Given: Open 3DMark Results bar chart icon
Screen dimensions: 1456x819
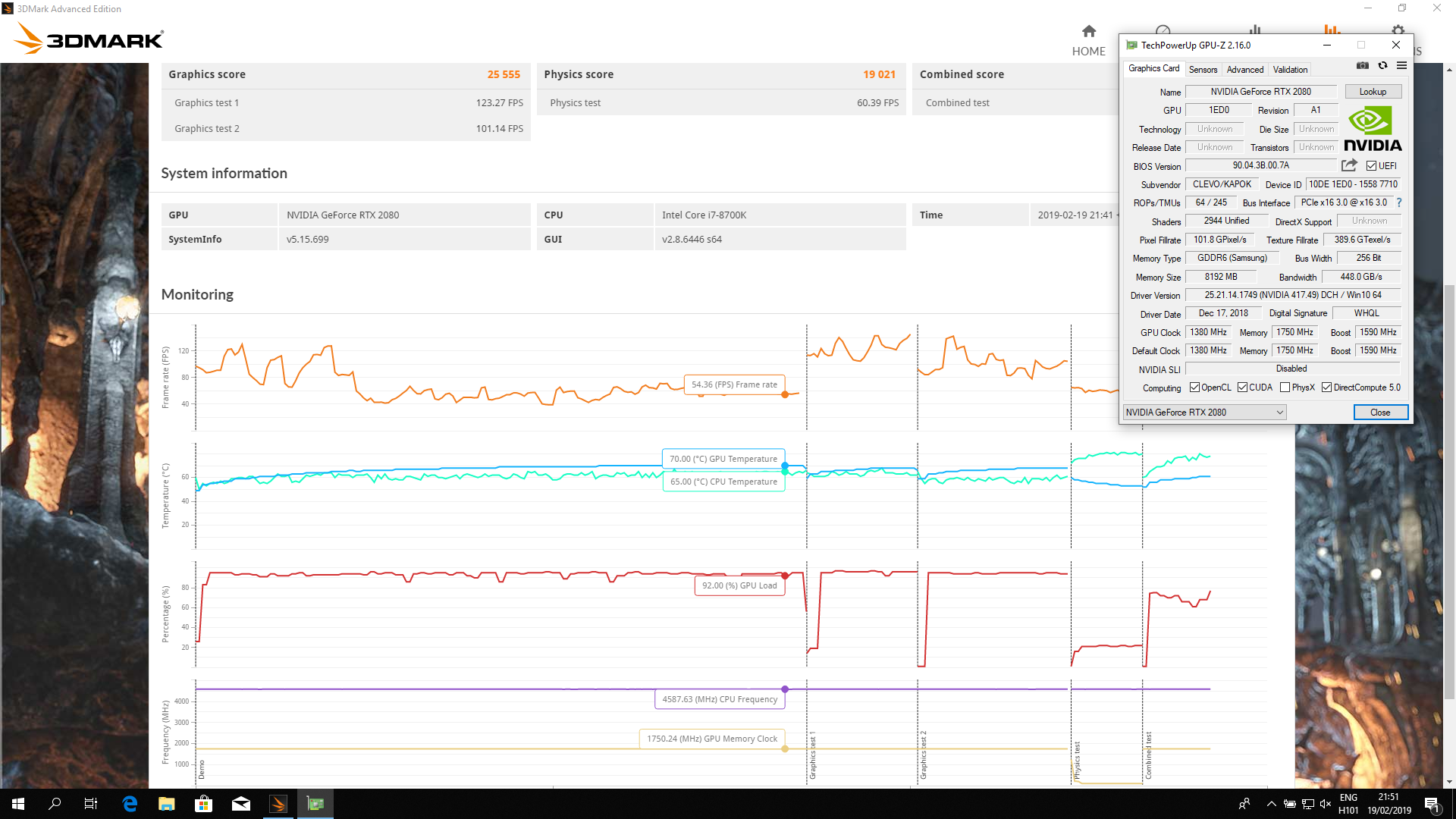Looking at the screenshot, I should coord(1332,30).
